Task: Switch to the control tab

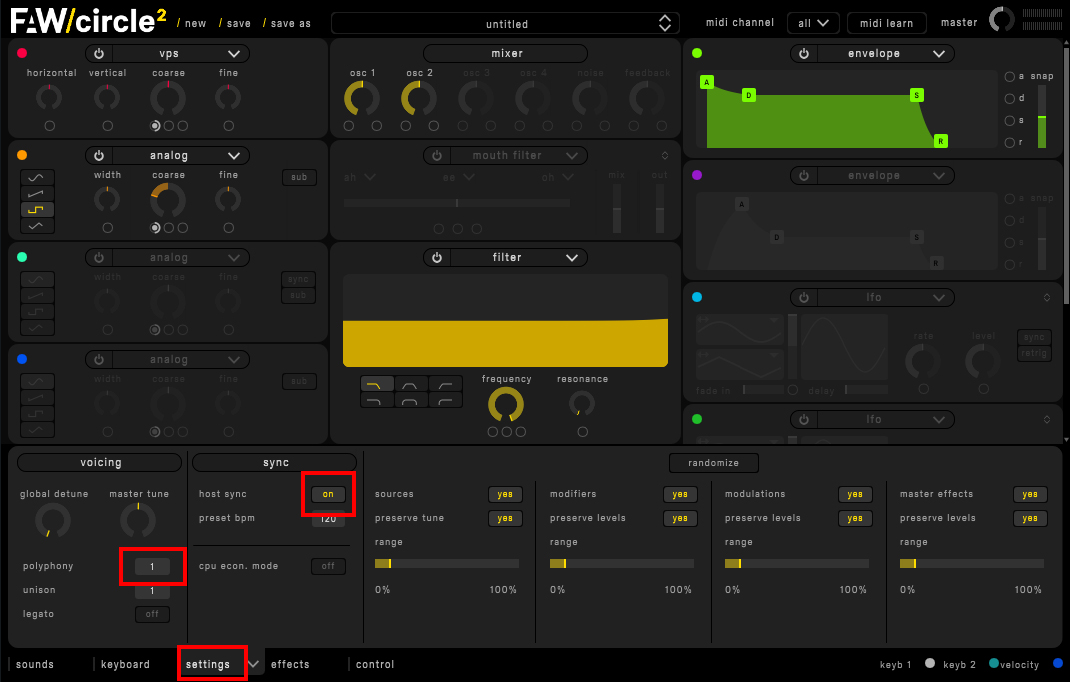Action: point(375,664)
